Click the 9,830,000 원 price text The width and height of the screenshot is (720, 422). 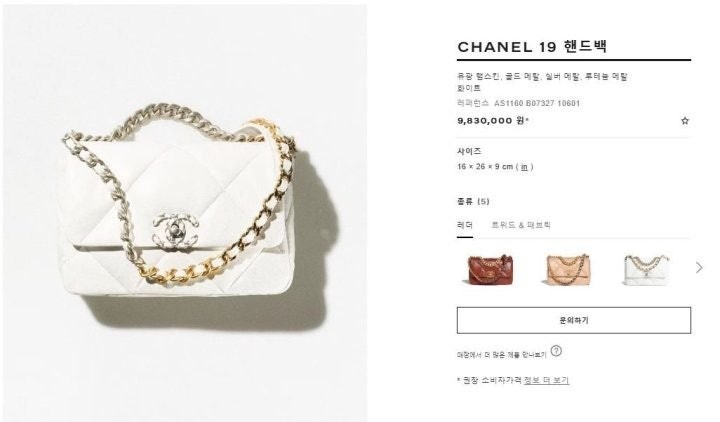(x=493, y=121)
